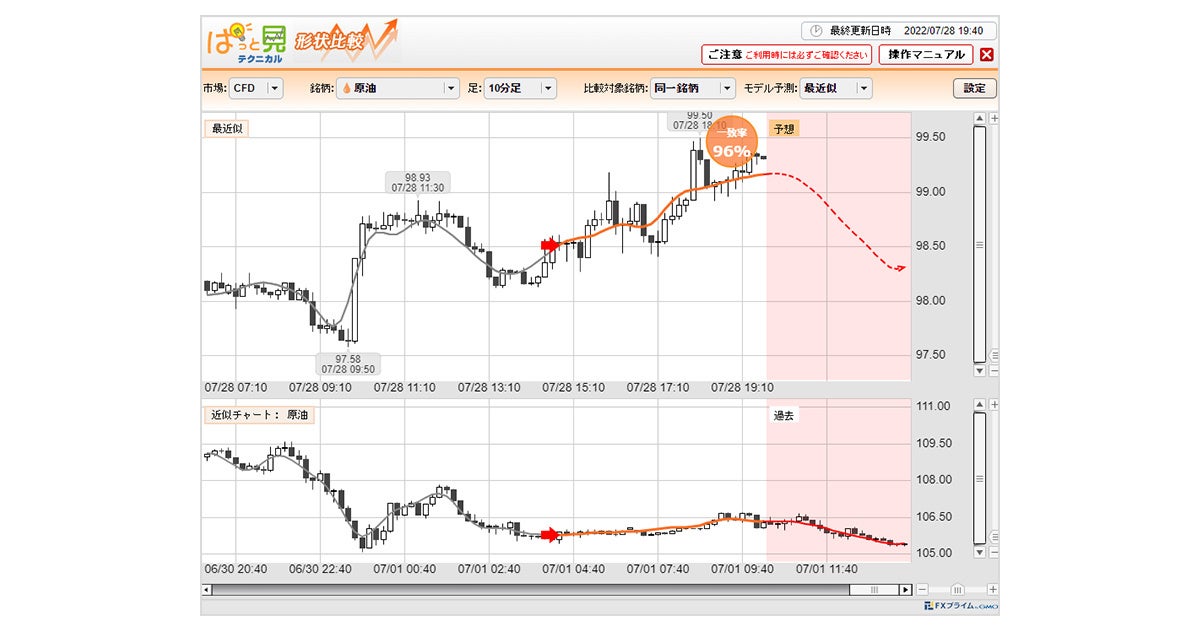Zoom in upper chart vertically with plus
This screenshot has height=630, width=1200.
pyautogui.click(x=994, y=118)
